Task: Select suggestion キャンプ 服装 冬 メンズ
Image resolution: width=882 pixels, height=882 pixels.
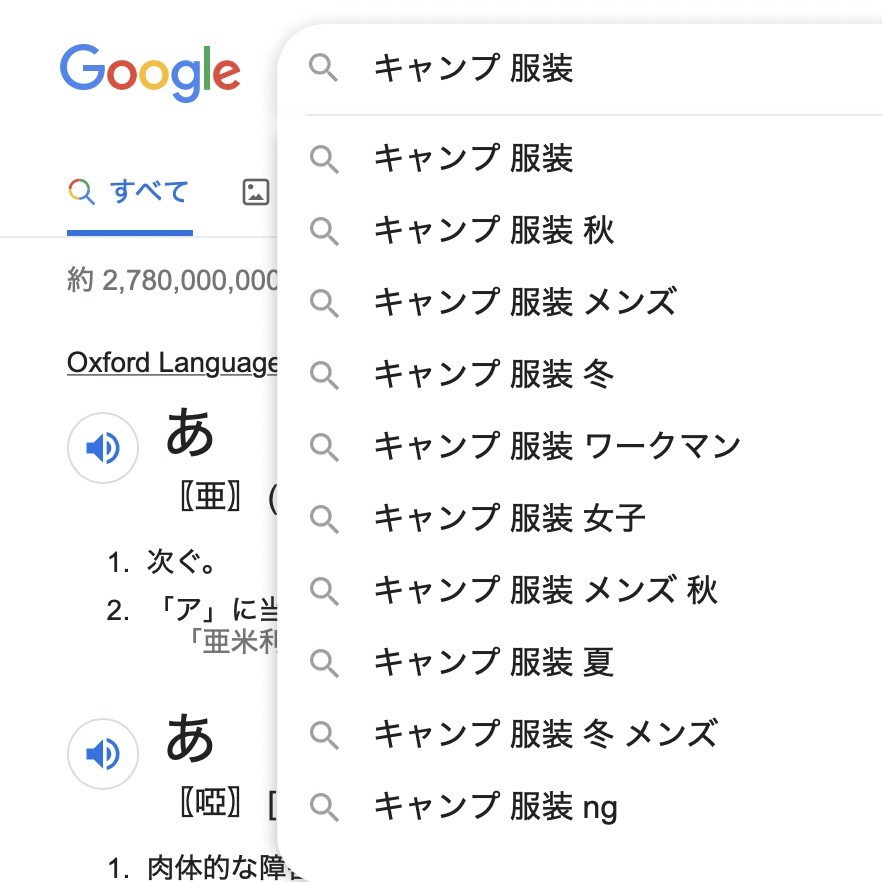Action: click(x=546, y=734)
